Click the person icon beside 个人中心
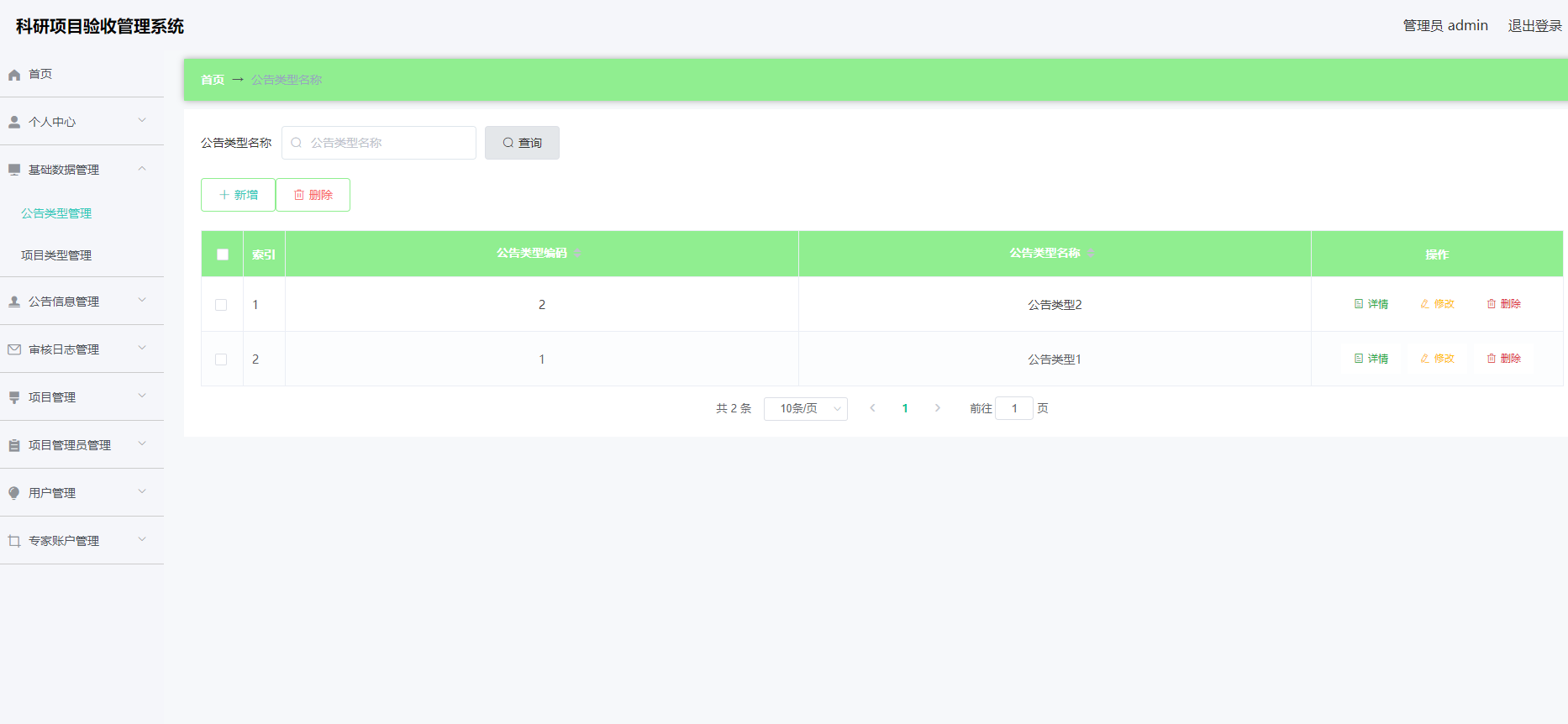1568x724 pixels. click(14, 122)
